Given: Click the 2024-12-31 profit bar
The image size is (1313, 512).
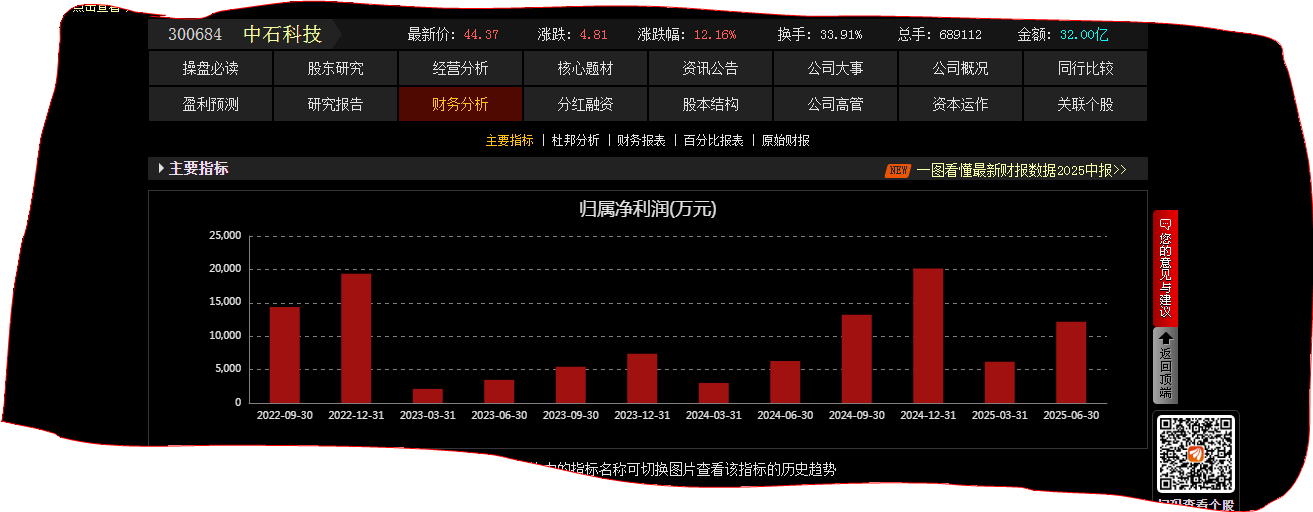Looking at the screenshot, I should coord(928,336).
